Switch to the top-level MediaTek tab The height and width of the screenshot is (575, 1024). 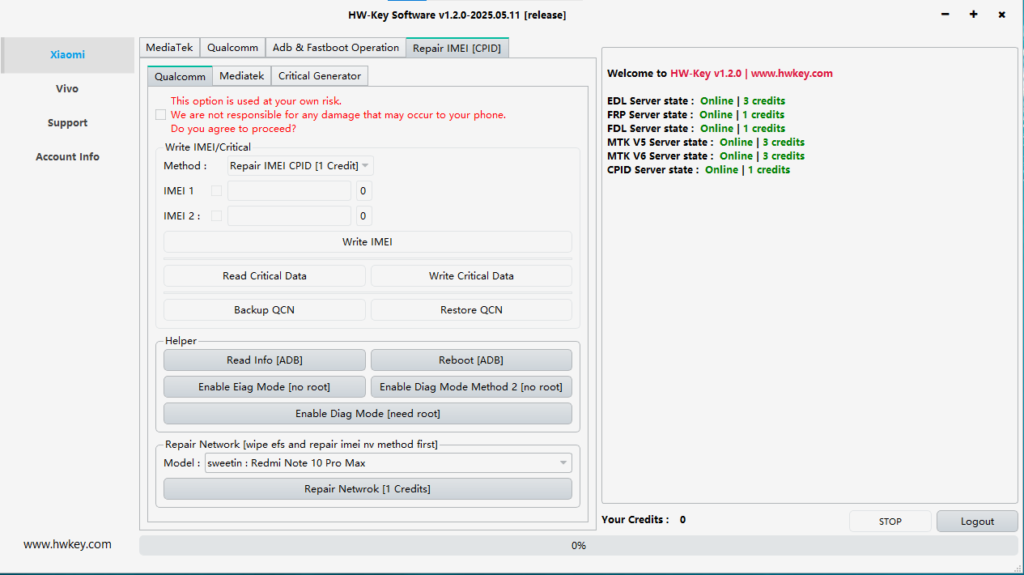point(169,48)
